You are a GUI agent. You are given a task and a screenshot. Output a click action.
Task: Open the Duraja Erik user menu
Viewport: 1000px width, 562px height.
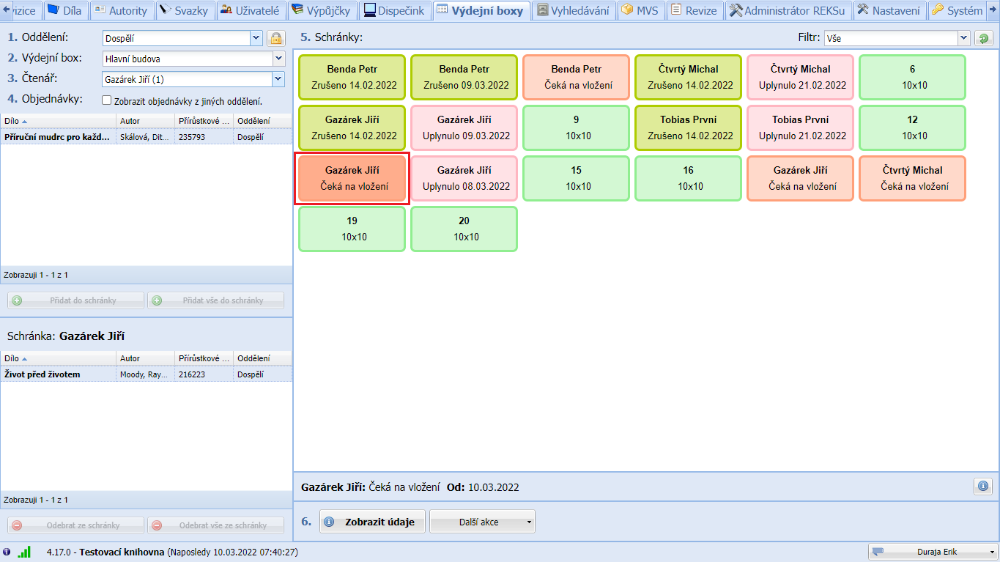click(x=933, y=552)
